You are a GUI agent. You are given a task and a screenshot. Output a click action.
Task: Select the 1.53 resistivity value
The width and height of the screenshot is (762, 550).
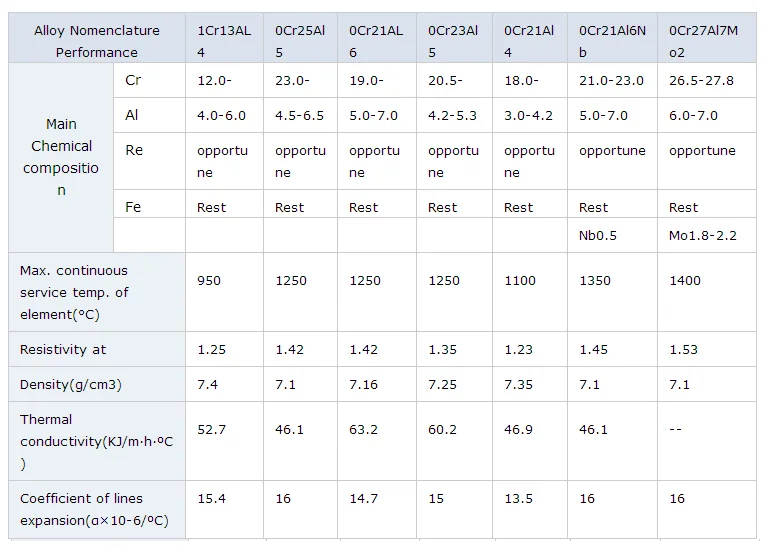click(685, 350)
